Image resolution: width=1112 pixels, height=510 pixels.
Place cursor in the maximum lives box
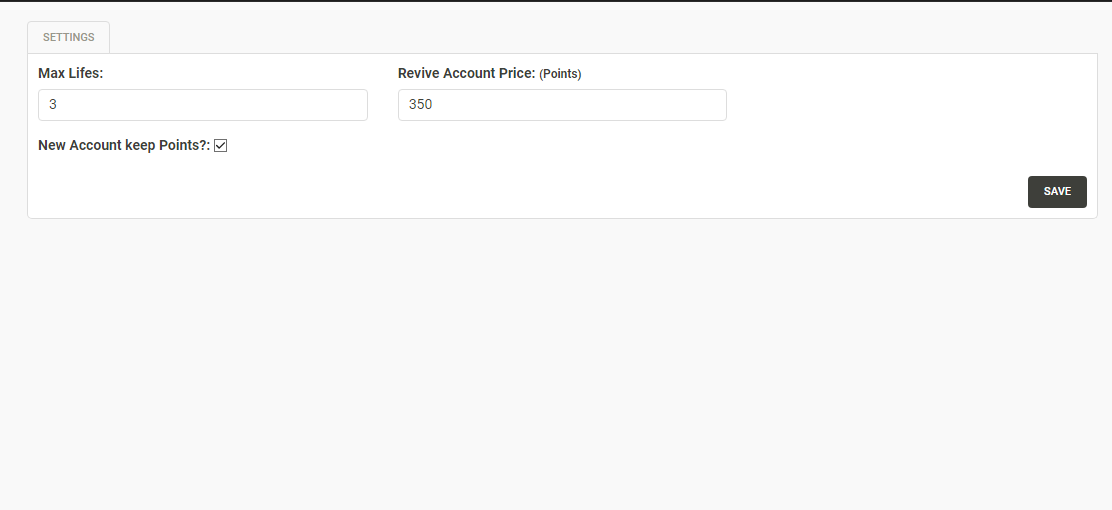203,105
